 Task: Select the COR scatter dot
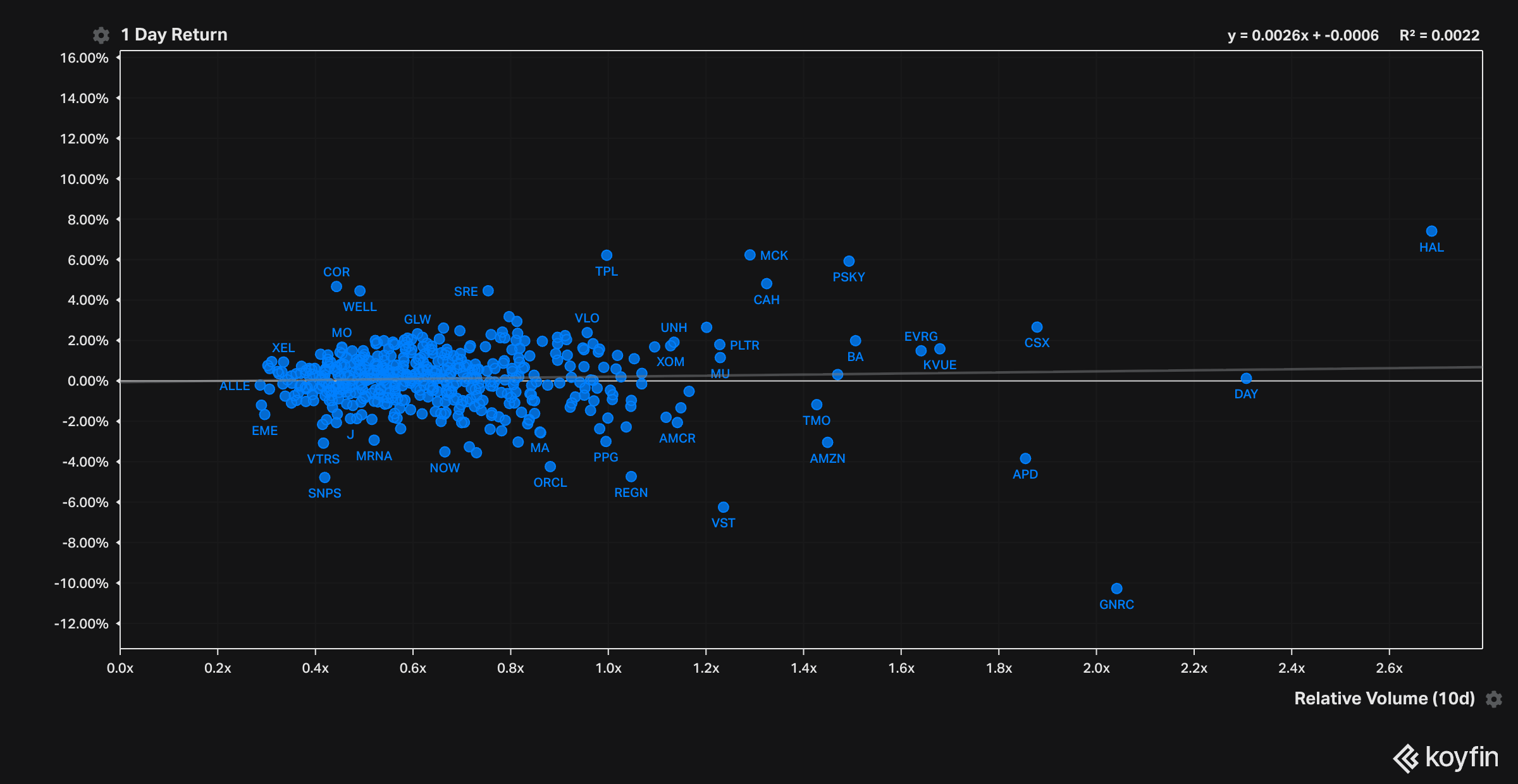[x=336, y=286]
